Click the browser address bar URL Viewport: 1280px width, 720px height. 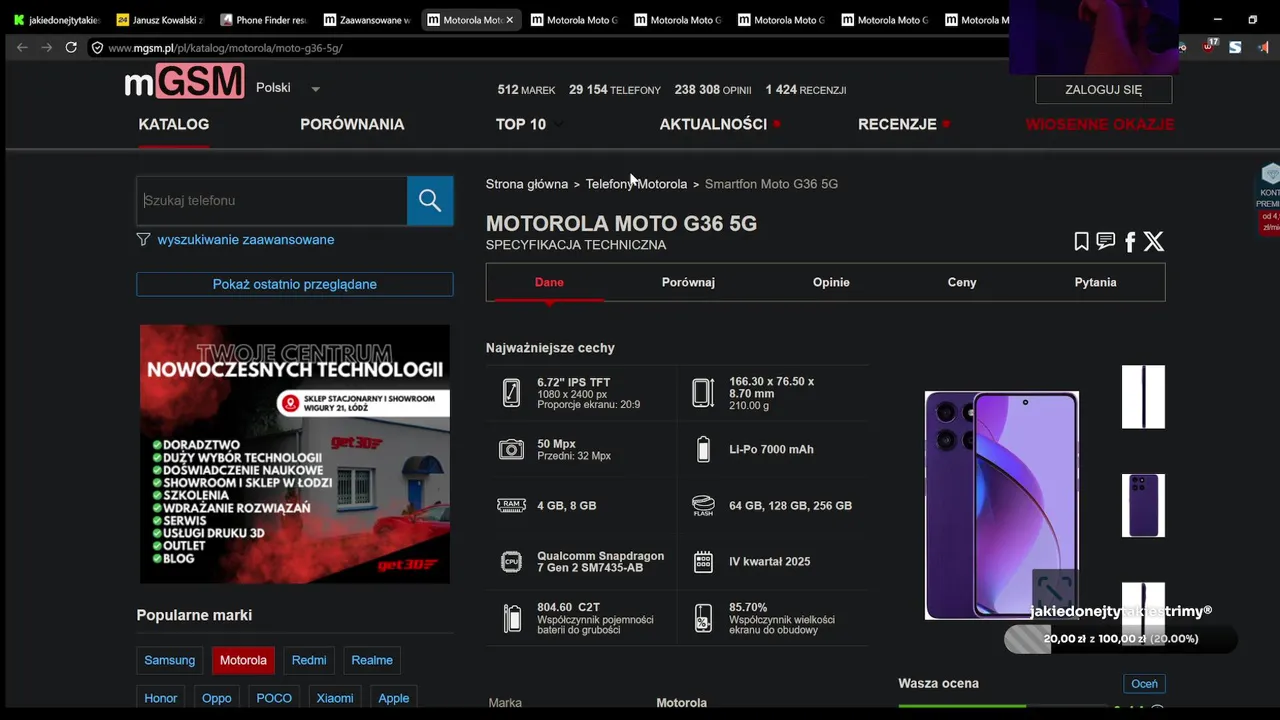point(225,48)
